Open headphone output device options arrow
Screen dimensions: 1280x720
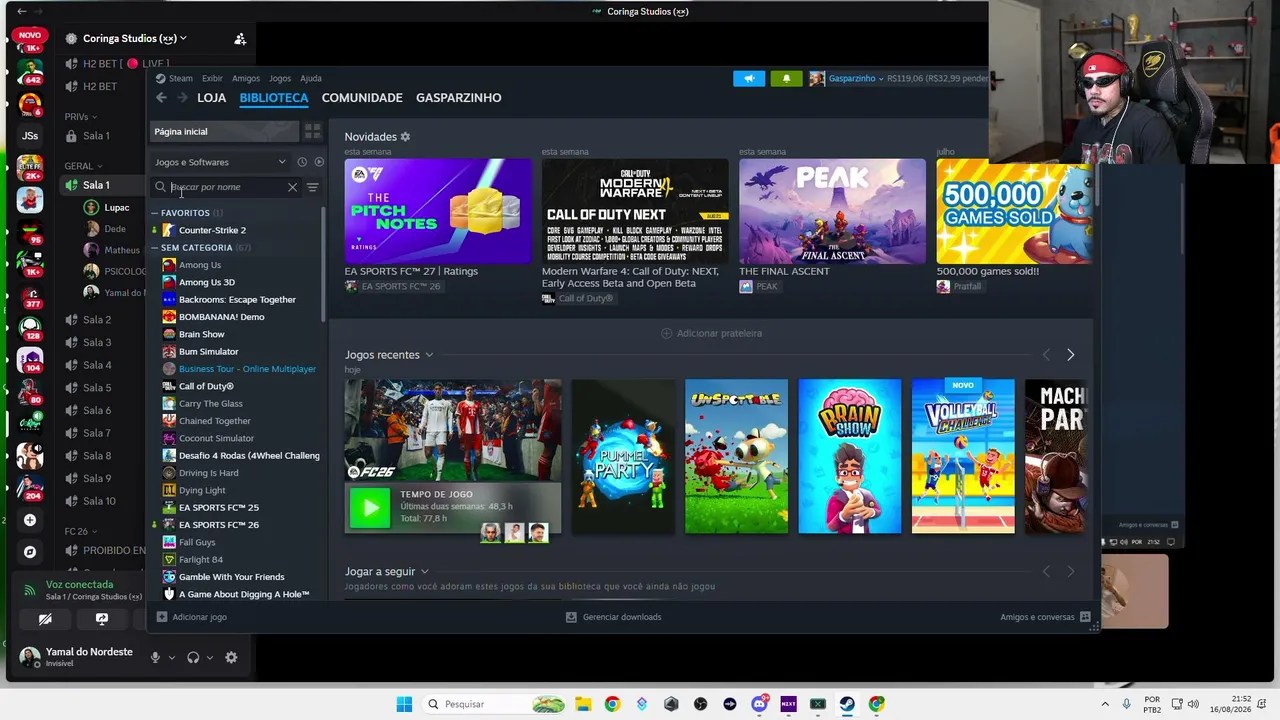(210, 657)
